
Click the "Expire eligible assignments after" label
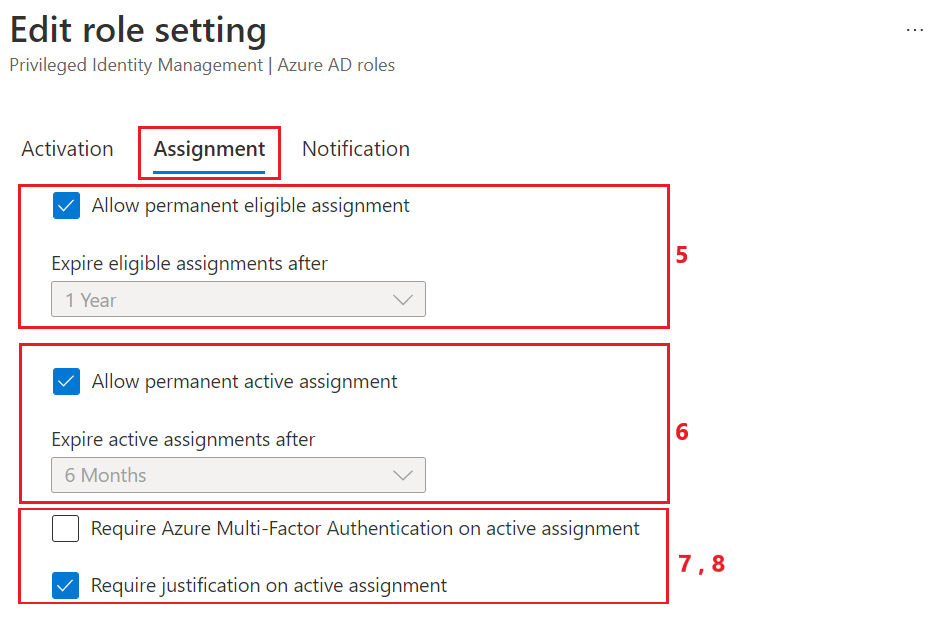(x=190, y=264)
